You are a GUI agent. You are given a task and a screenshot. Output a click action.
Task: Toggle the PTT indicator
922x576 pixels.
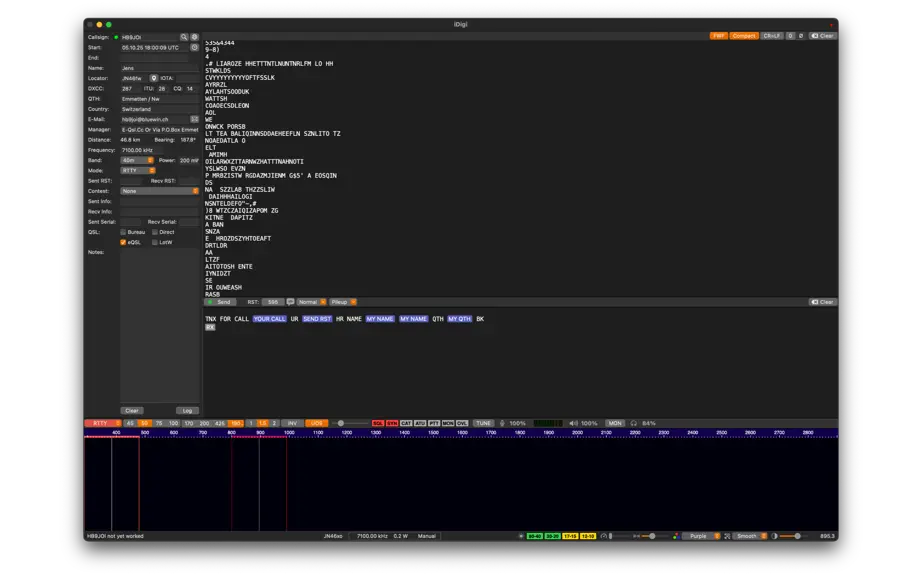pos(434,423)
